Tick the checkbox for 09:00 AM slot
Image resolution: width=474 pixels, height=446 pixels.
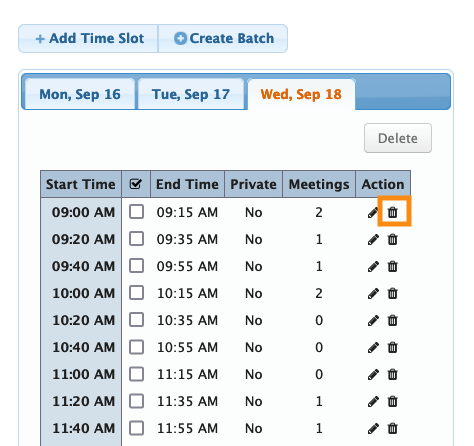coord(137,212)
